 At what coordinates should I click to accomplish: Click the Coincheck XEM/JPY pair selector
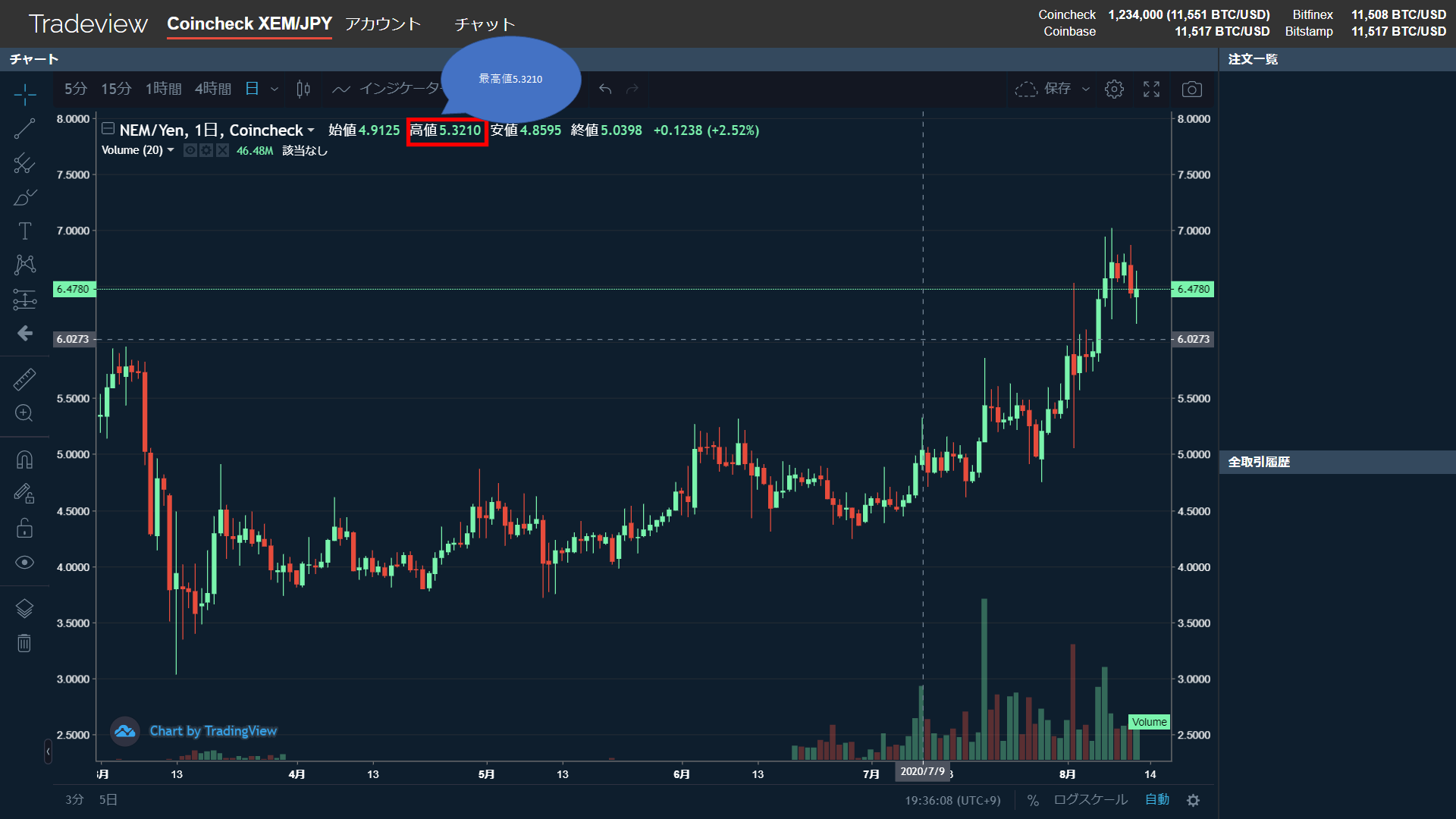pyautogui.click(x=249, y=24)
